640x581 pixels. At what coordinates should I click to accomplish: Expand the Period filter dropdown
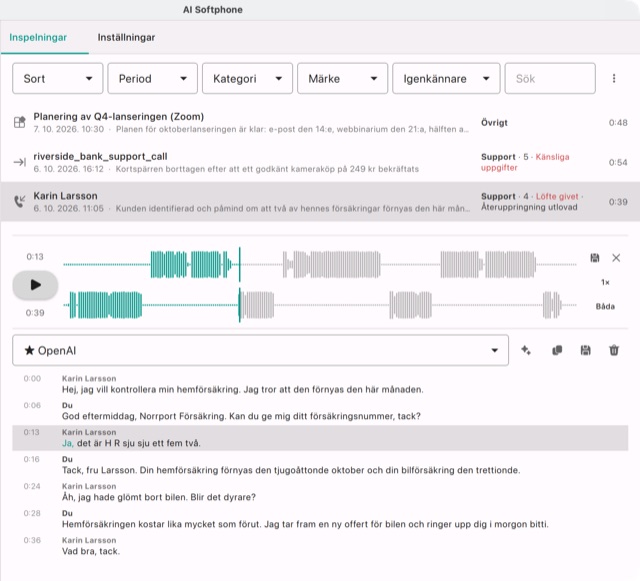pos(153,78)
